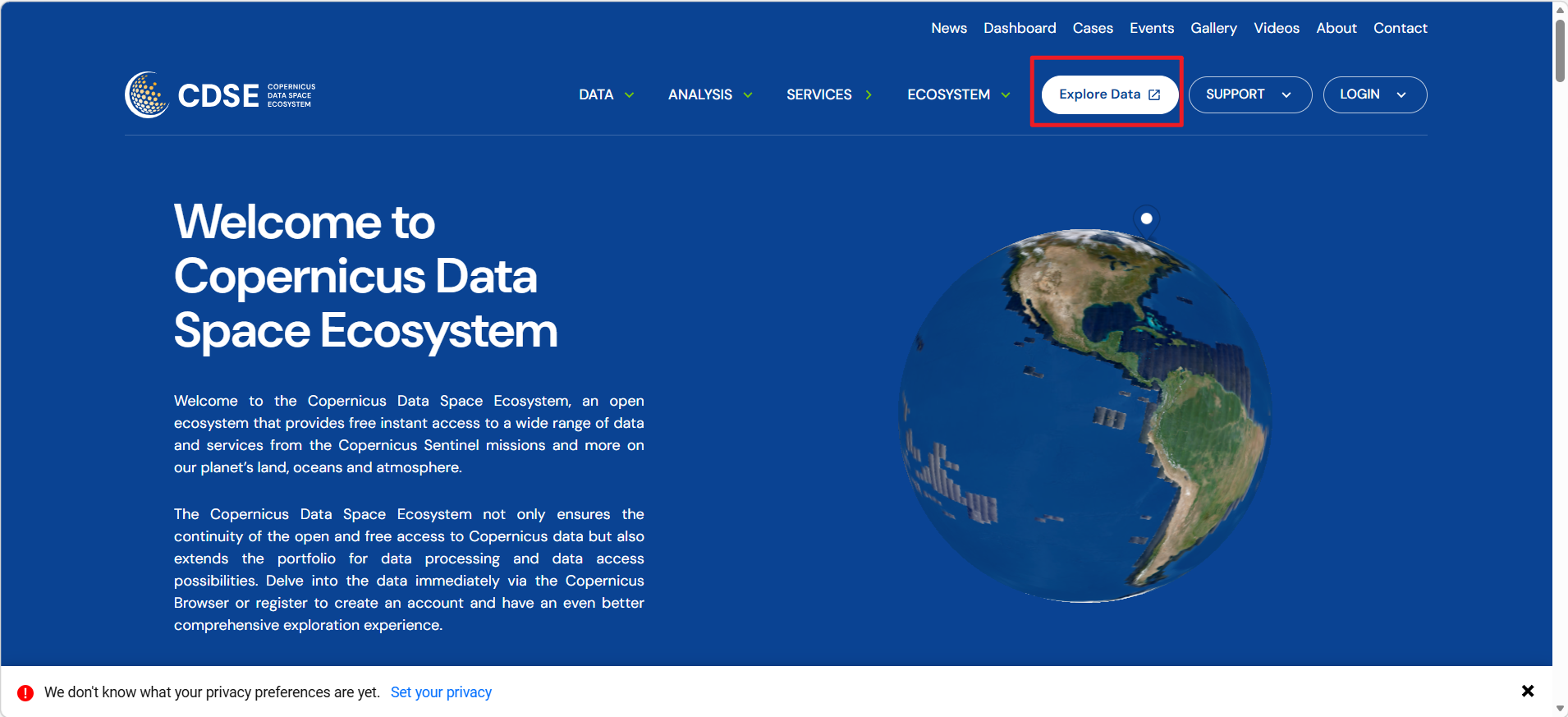The height and width of the screenshot is (717, 1568).
Task: Expand the DATA dropdown menu
Action: tap(607, 94)
